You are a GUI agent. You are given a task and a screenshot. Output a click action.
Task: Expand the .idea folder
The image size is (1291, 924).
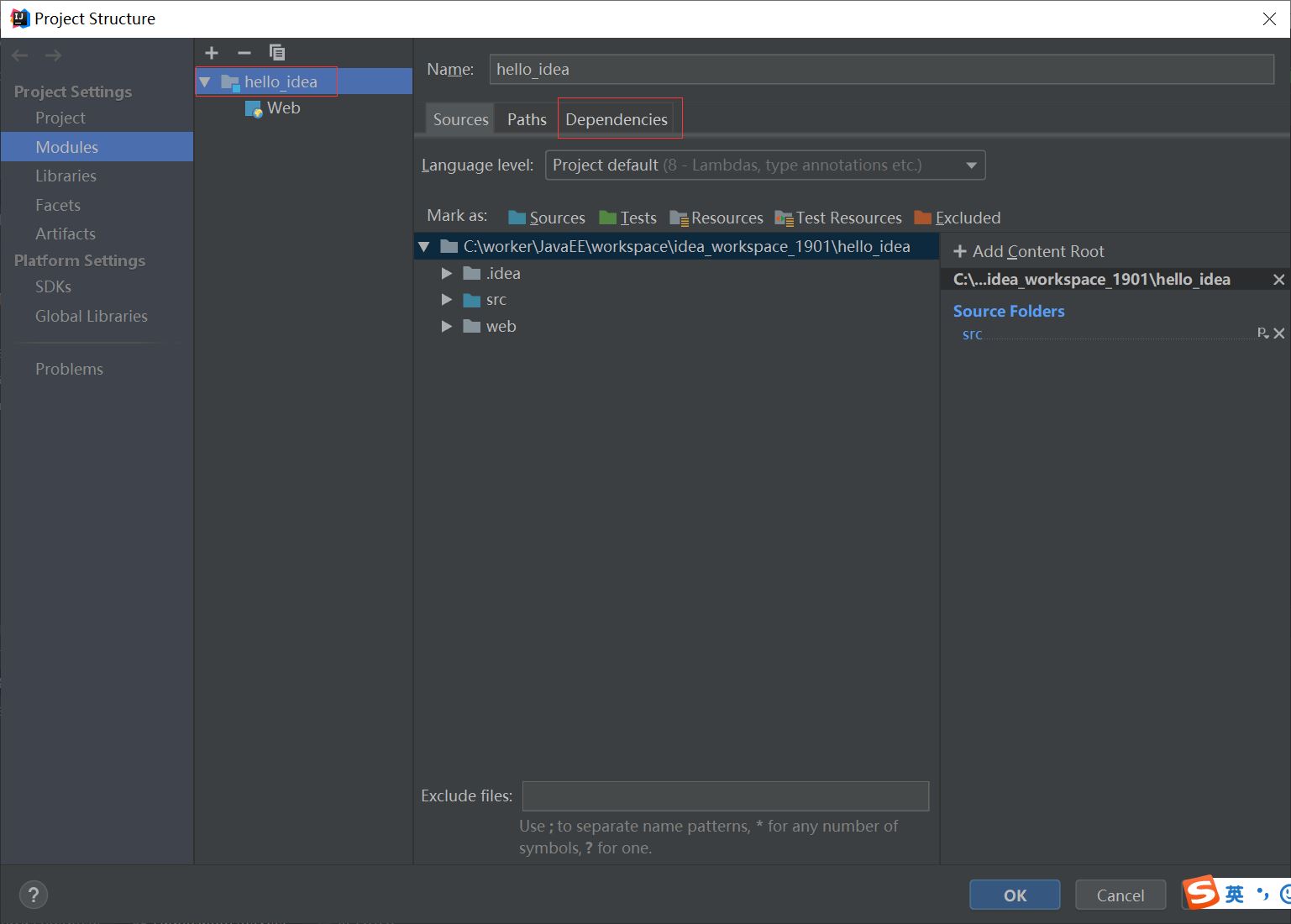pos(447,273)
